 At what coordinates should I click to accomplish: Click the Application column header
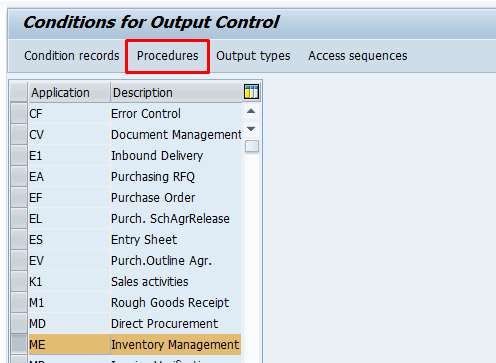69,92
